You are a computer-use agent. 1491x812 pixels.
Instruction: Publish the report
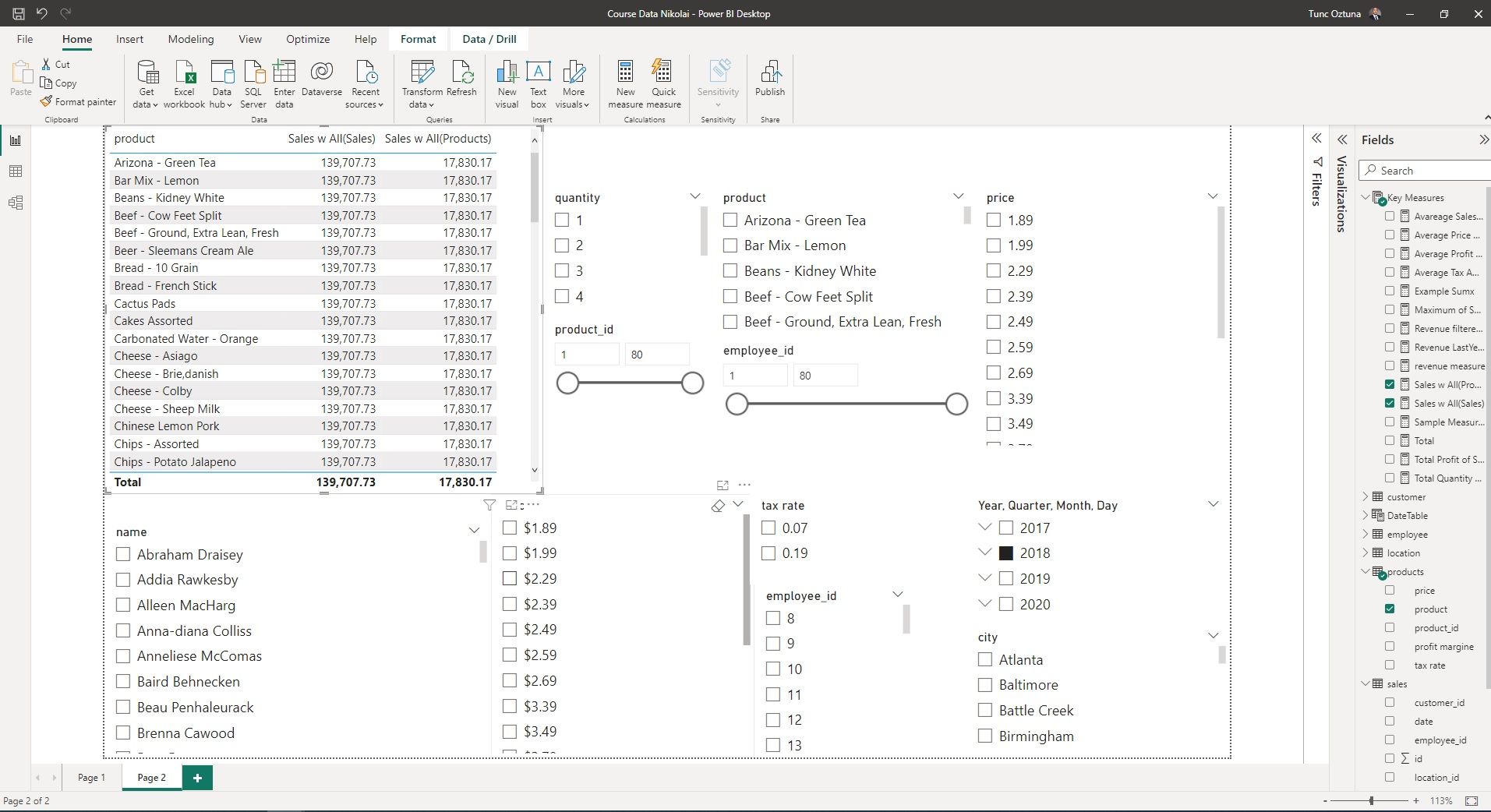pos(770,78)
